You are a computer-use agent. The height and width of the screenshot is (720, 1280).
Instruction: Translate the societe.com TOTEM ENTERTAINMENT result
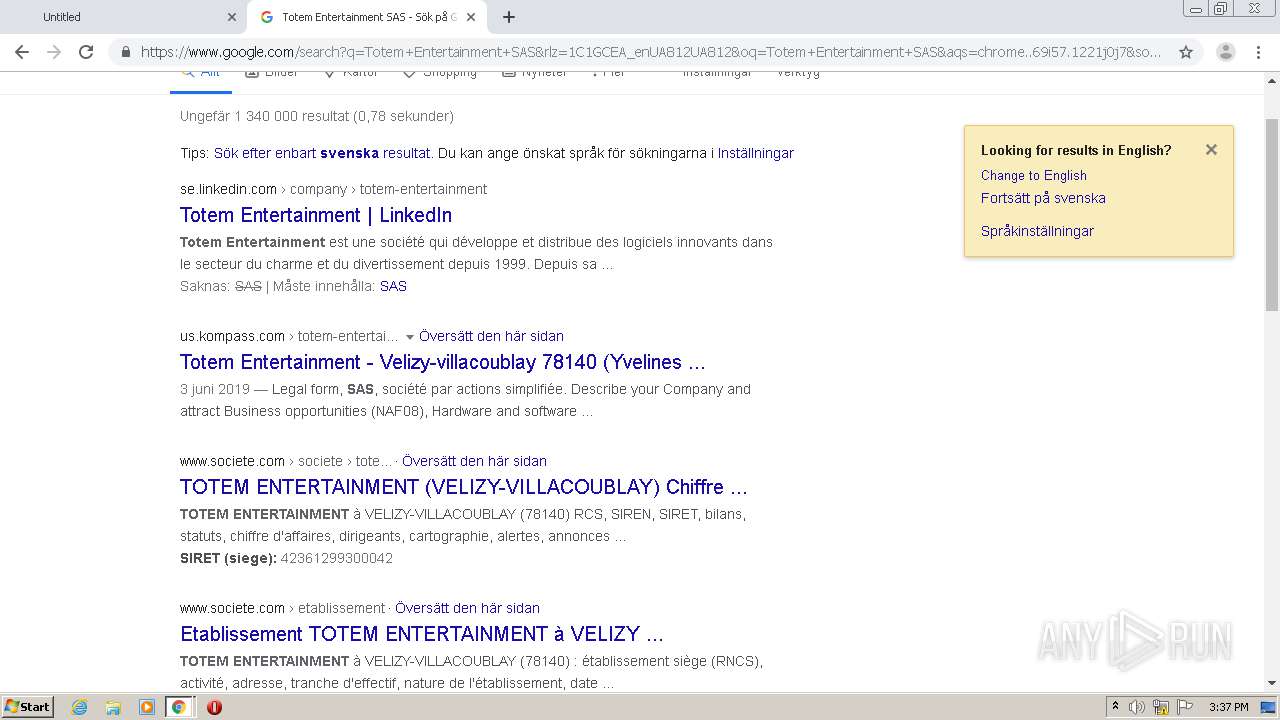(x=474, y=461)
